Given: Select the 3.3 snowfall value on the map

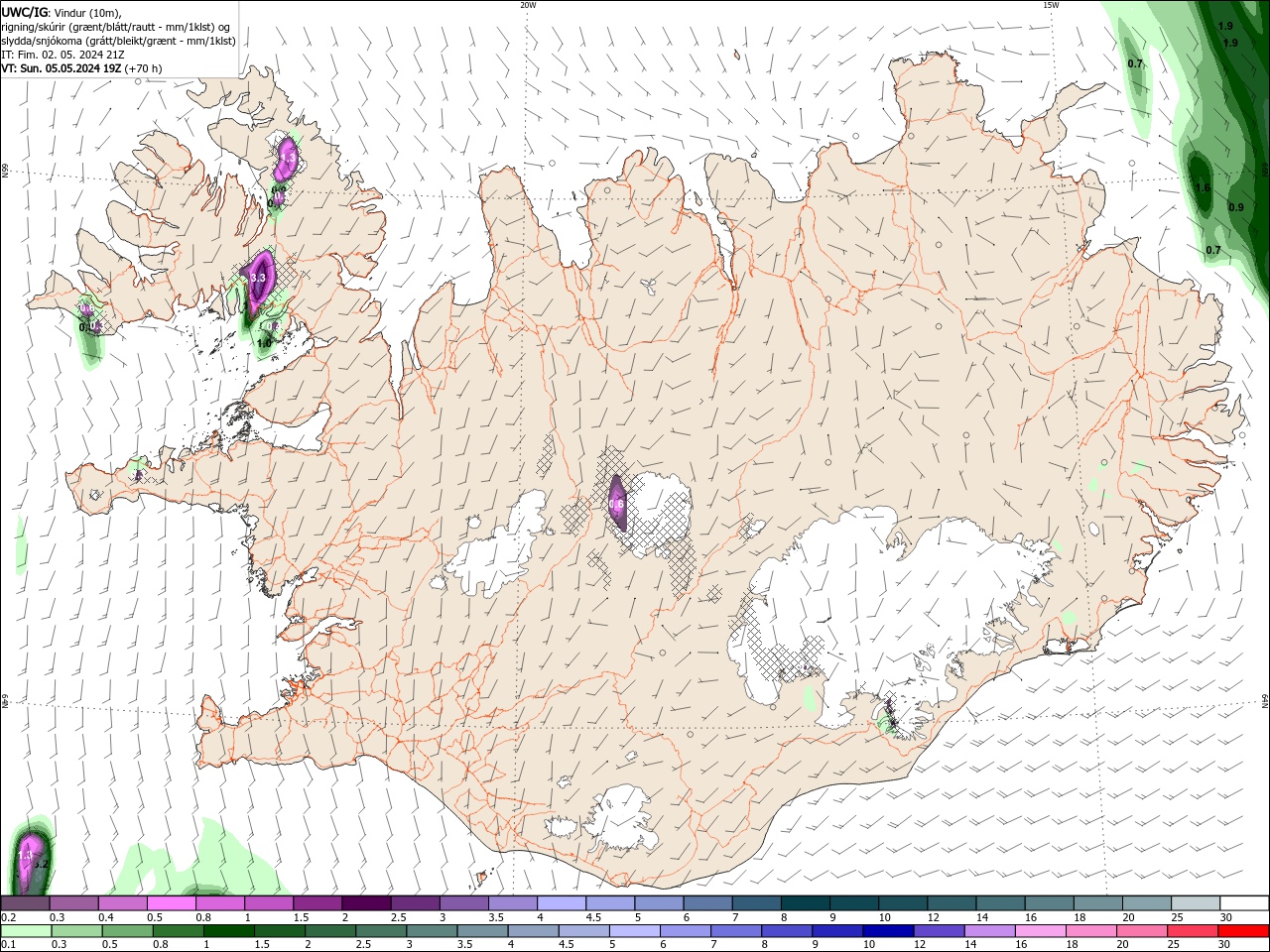Looking at the screenshot, I should click(x=258, y=278).
